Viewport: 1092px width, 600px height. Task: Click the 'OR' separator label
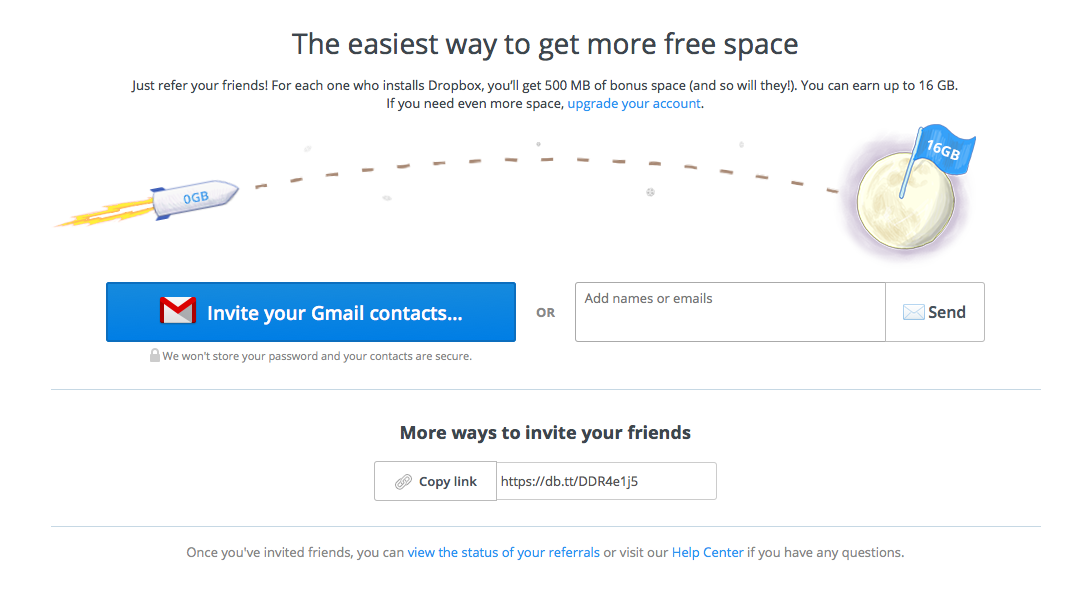pyautogui.click(x=545, y=312)
